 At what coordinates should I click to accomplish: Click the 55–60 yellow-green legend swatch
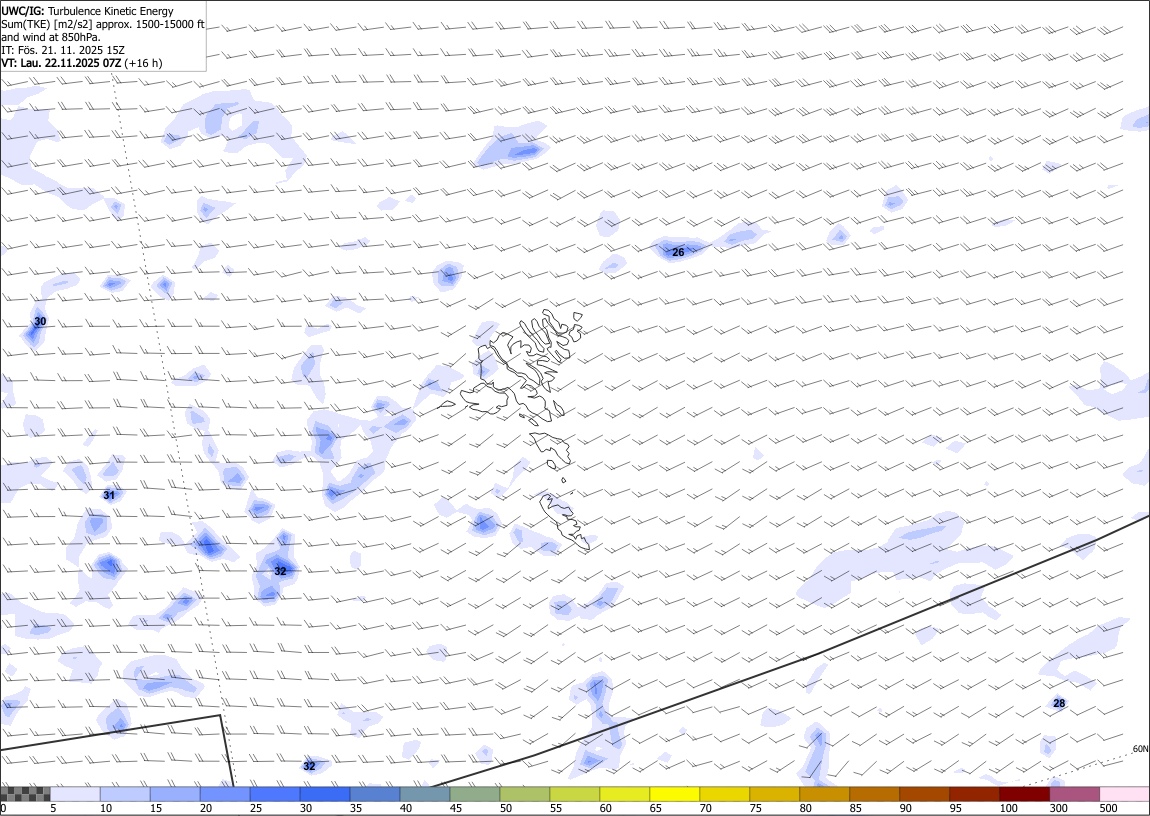pyautogui.click(x=574, y=794)
